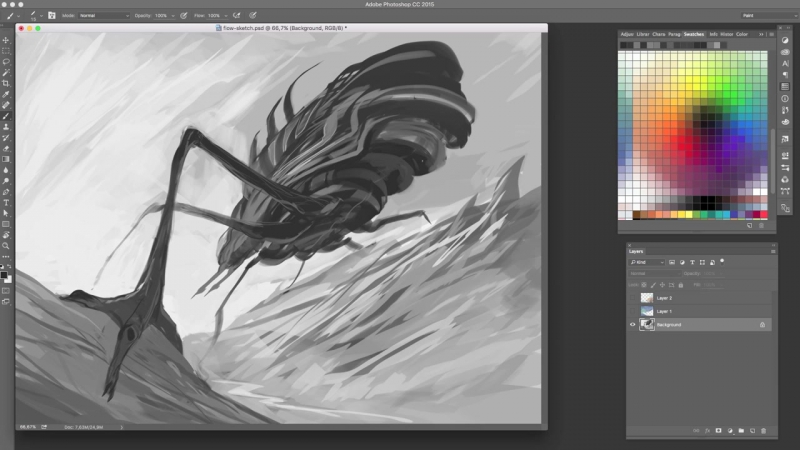
Task: Switch to the Color tab
Action: [x=742, y=34]
